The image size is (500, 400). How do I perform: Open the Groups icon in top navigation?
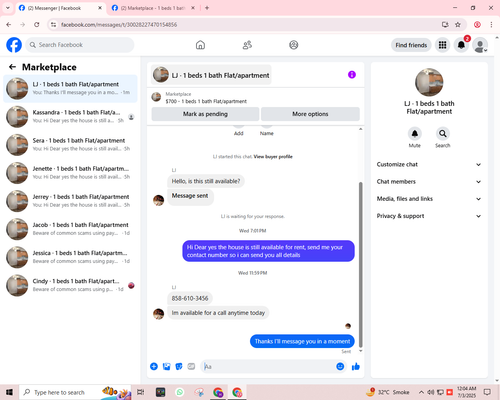tap(294, 45)
